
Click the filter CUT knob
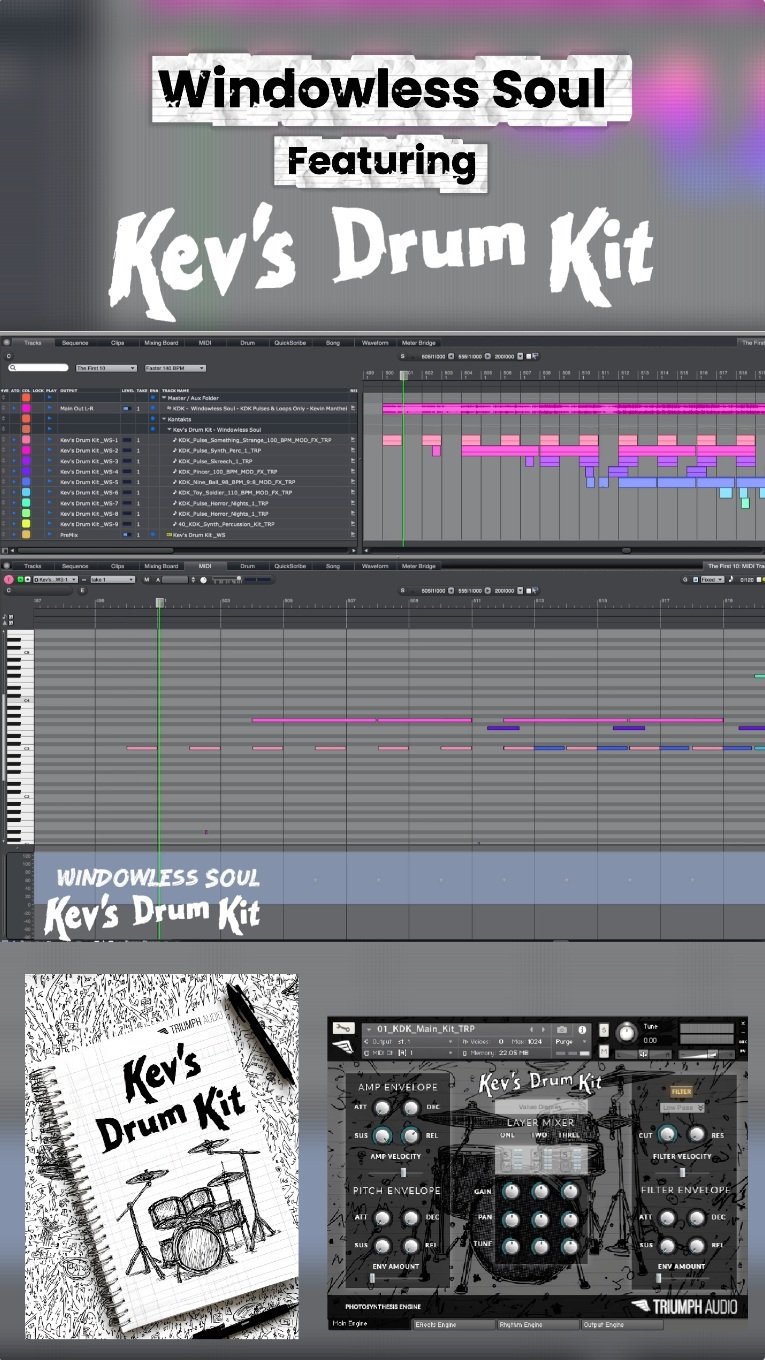tap(667, 1134)
